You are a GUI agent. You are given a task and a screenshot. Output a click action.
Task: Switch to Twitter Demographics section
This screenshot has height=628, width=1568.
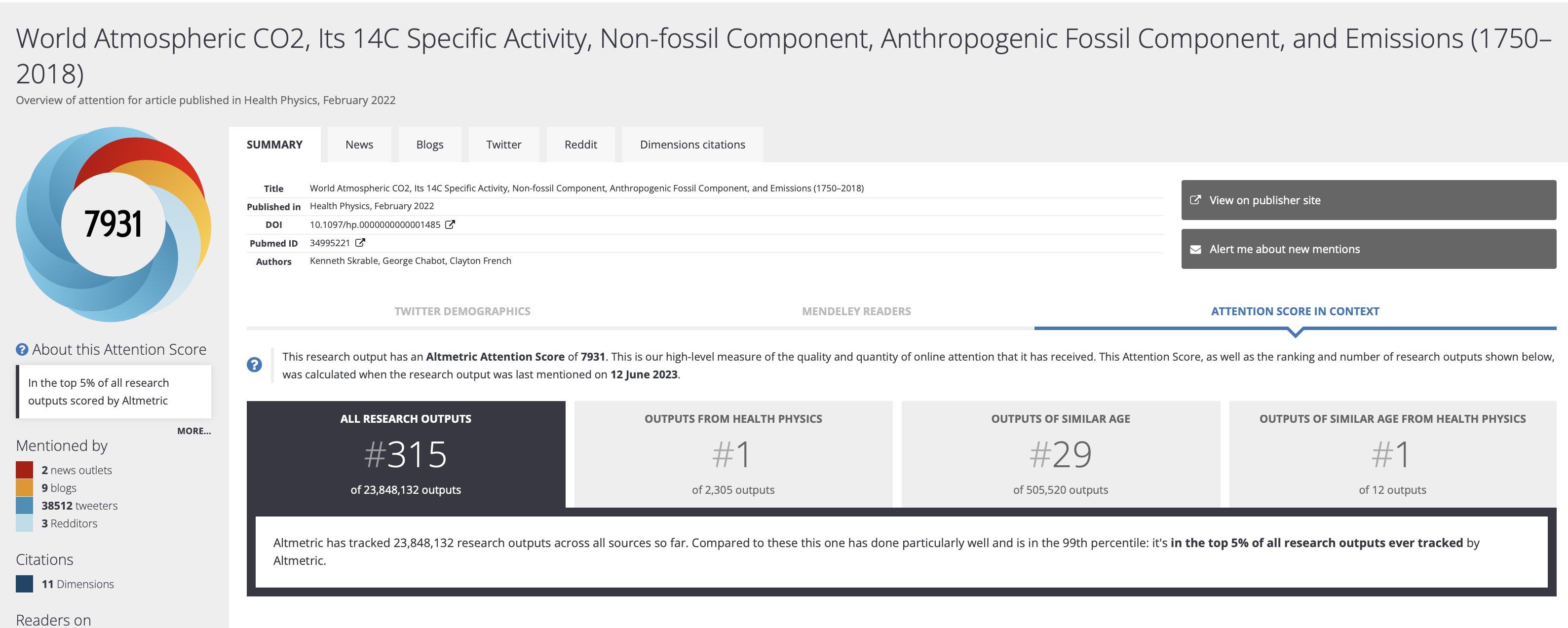(x=462, y=311)
